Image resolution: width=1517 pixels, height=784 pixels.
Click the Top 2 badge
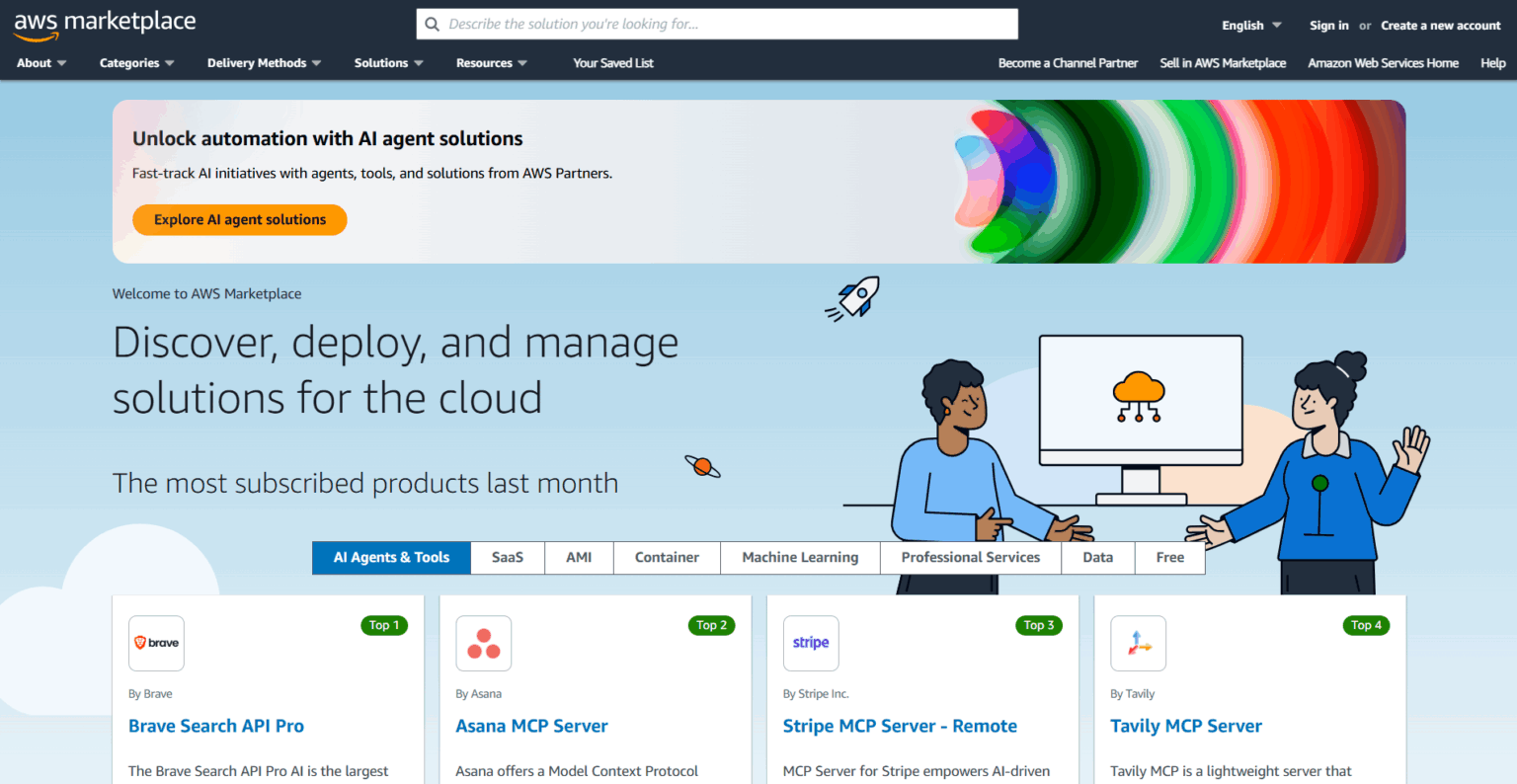(x=711, y=625)
